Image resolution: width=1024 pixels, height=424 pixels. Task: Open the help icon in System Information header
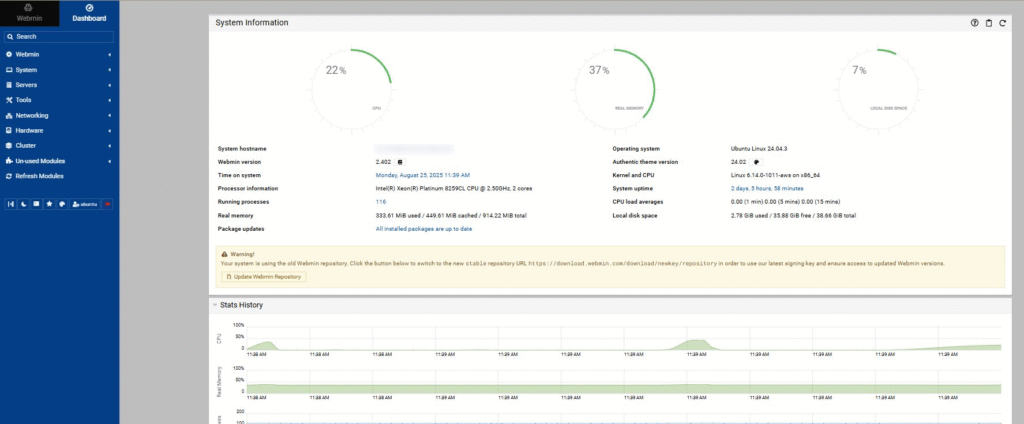click(975, 23)
